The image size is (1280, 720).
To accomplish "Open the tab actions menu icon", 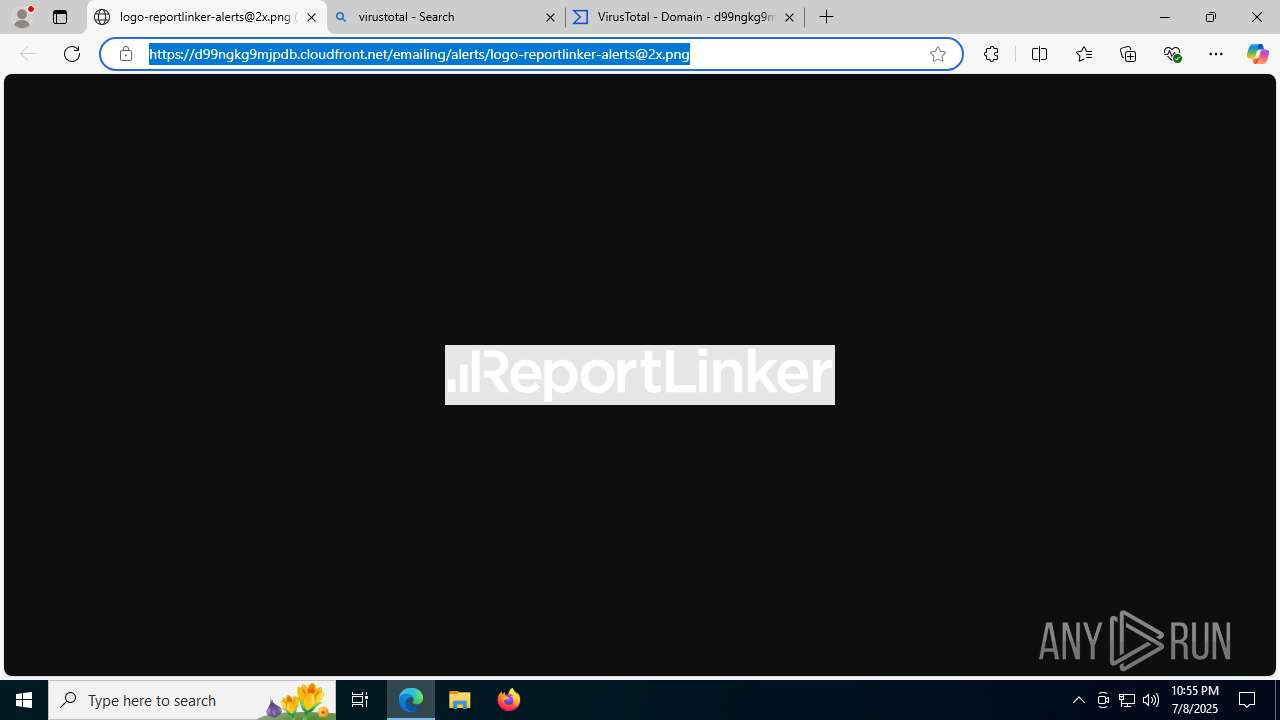I will click(x=60, y=17).
